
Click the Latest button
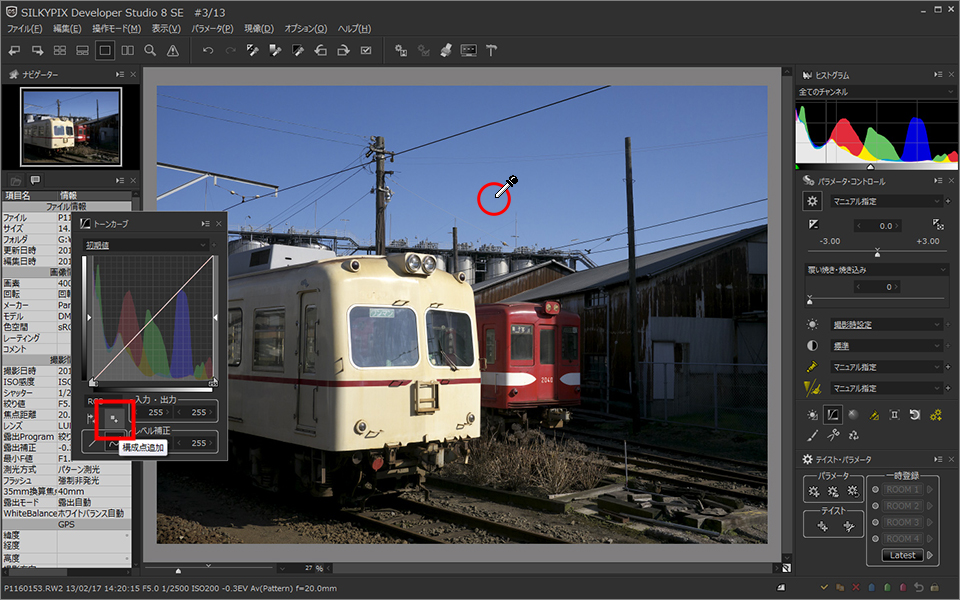click(x=902, y=555)
